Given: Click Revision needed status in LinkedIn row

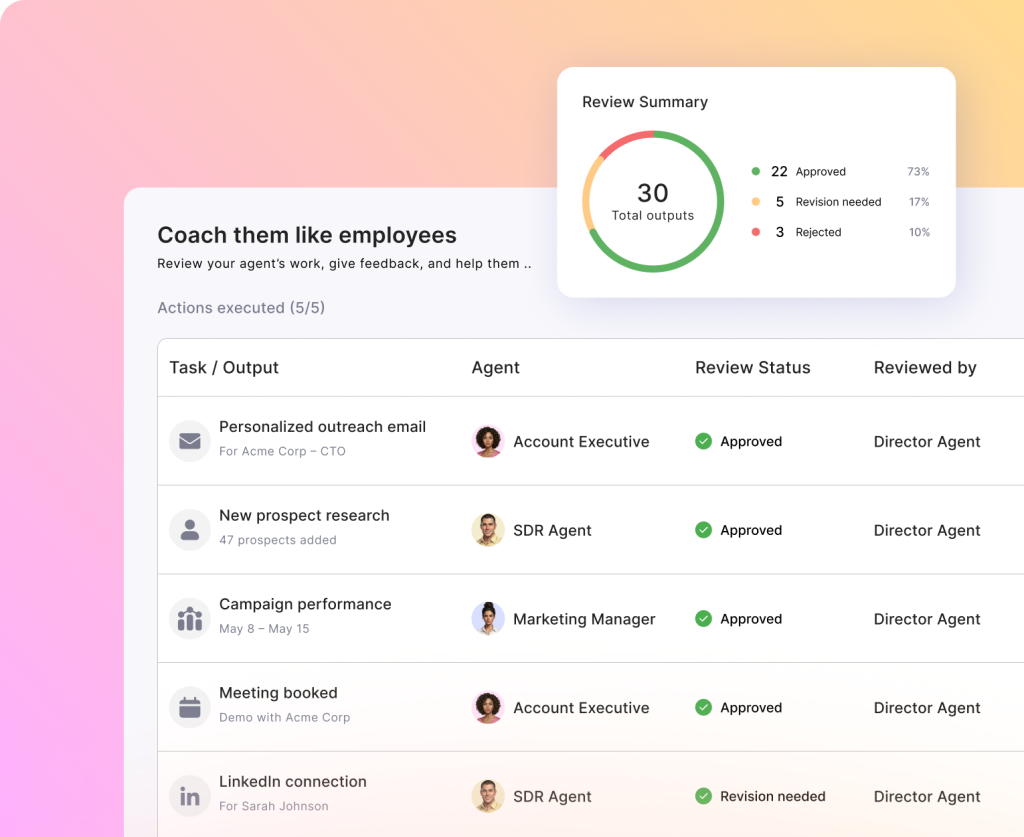Looking at the screenshot, I should 773,797.
